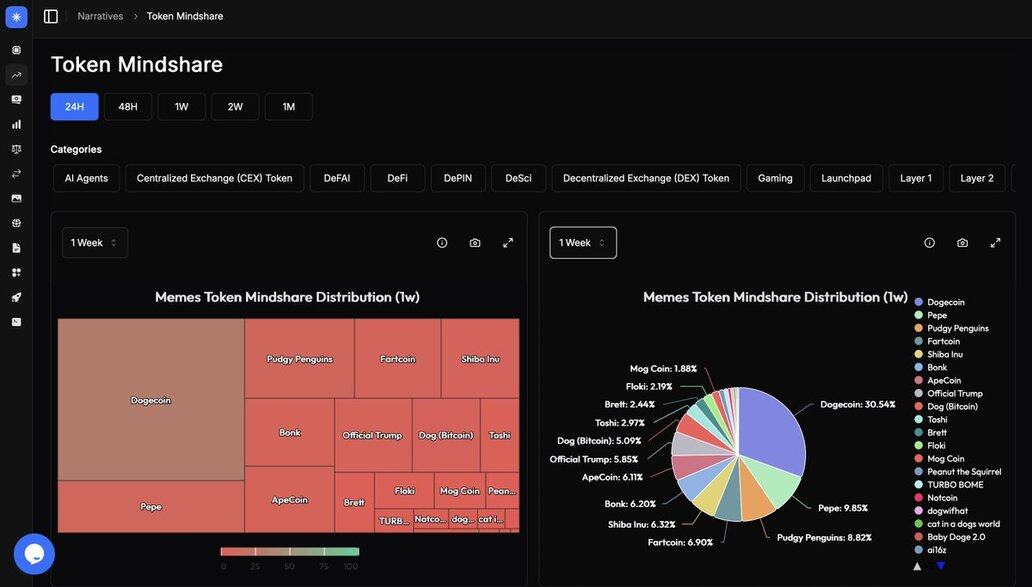
Task: Click the treemap color scale gradient bar
Action: 290,551
